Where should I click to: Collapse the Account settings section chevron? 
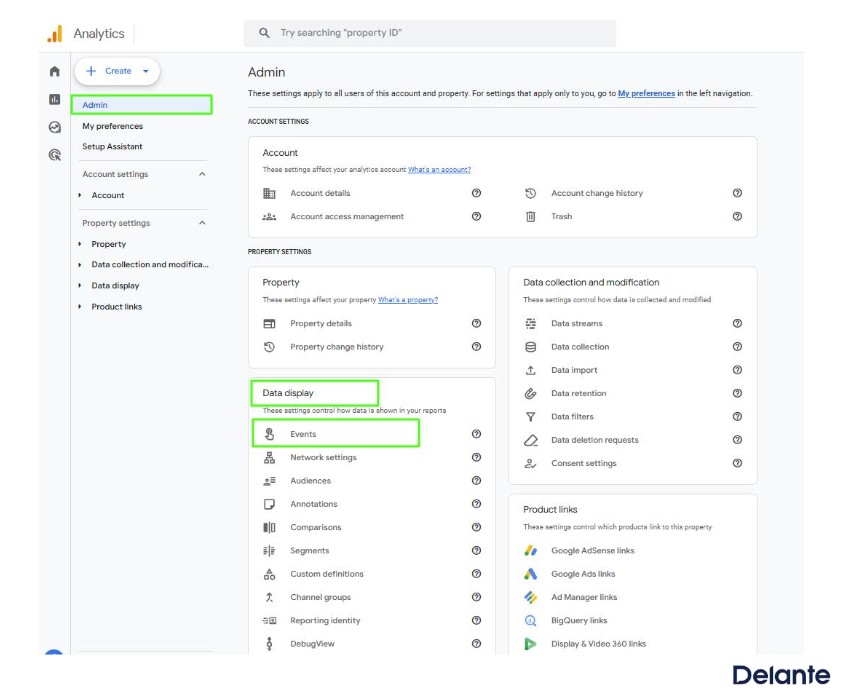click(202, 174)
